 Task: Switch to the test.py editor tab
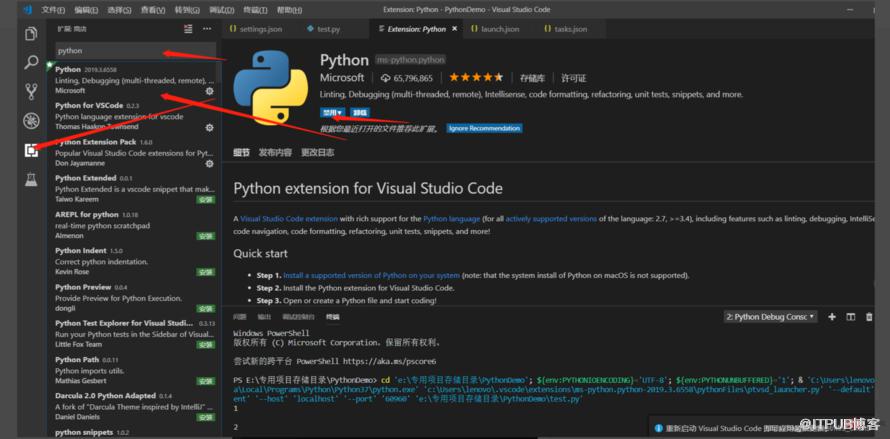[x=325, y=29]
